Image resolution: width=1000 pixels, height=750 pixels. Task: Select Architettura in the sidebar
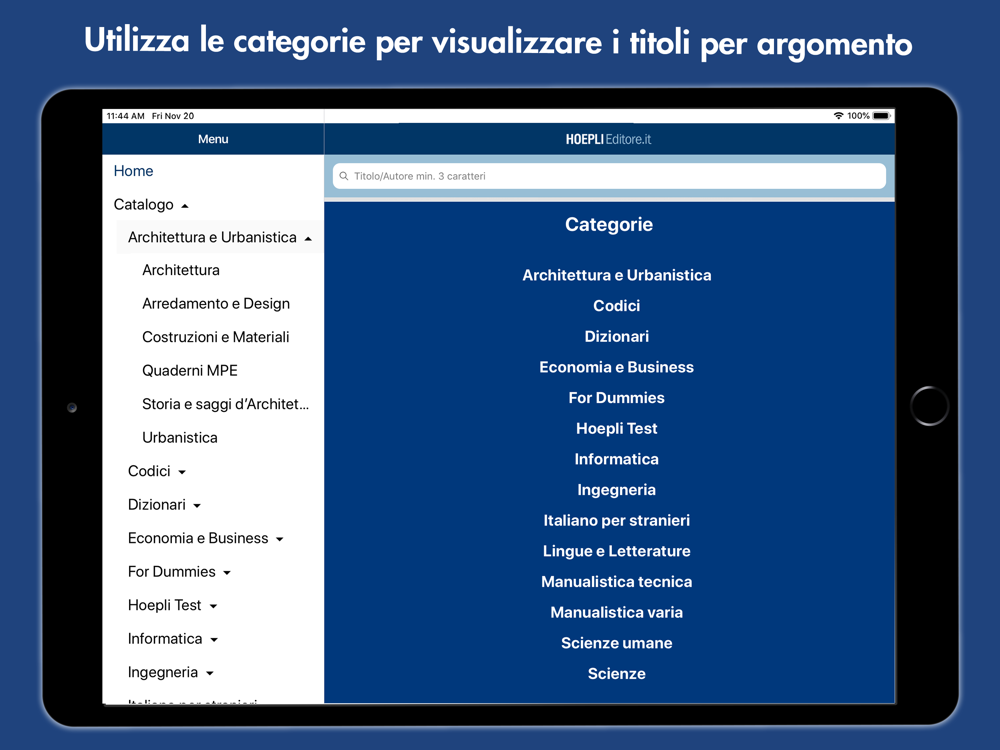point(180,270)
